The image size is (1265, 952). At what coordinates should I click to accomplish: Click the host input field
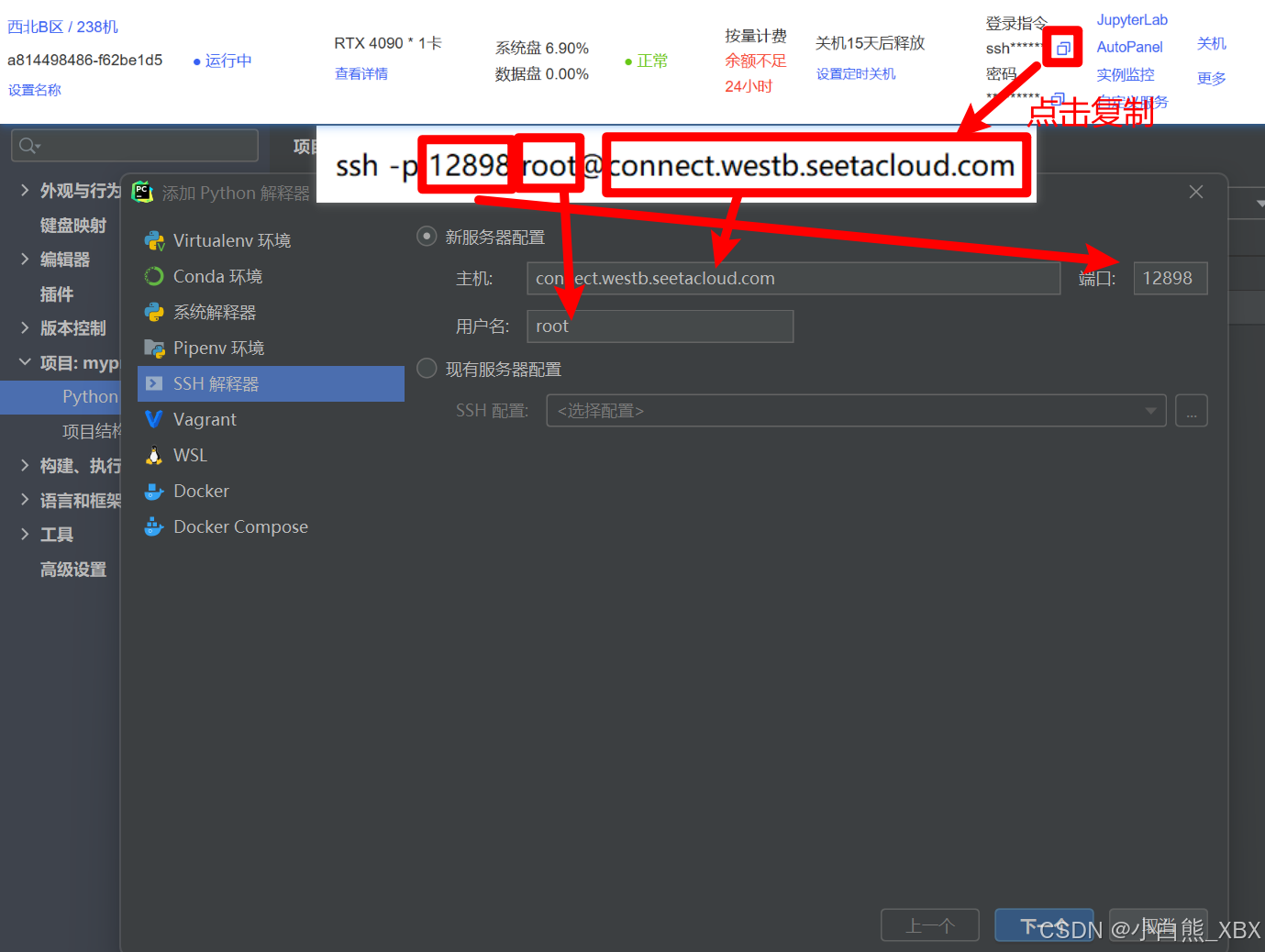pos(793,278)
